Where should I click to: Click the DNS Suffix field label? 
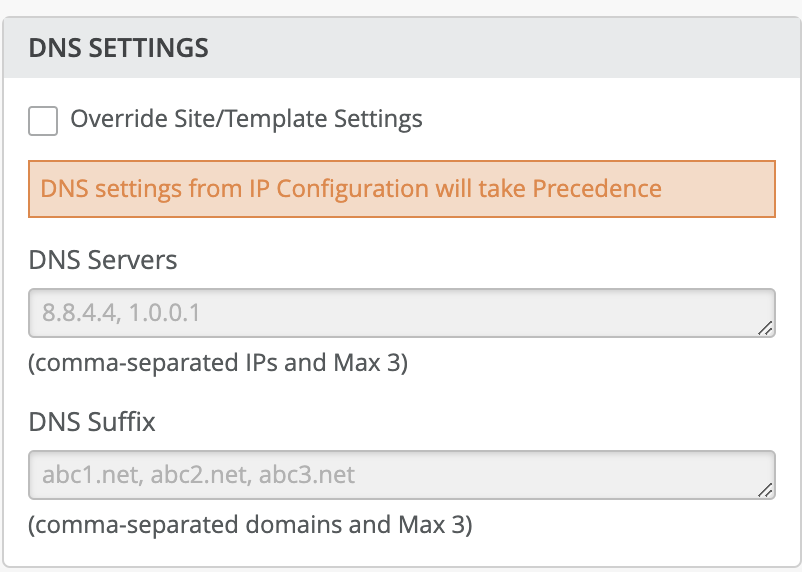click(92, 421)
